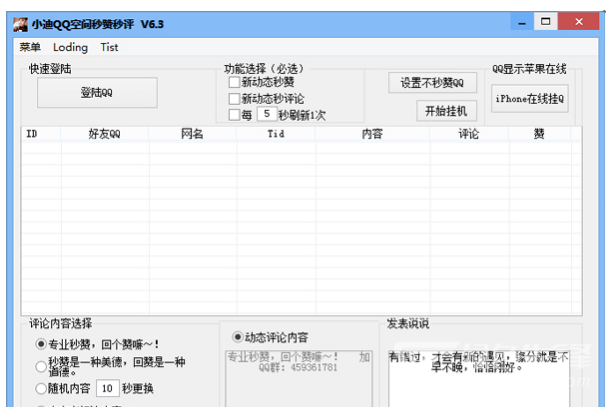Click the ID column header
The height and width of the screenshot is (407, 608).
[41, 134]
